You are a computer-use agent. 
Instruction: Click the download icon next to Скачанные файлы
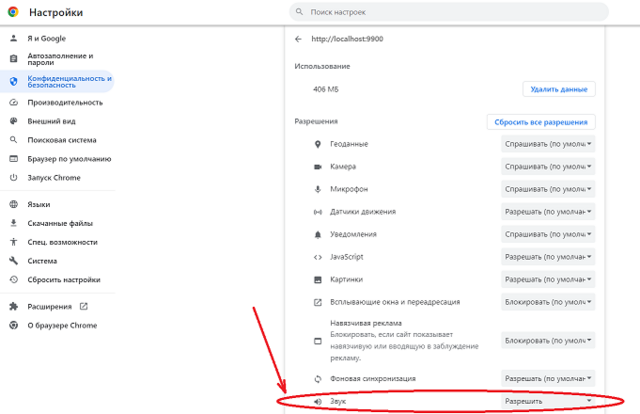point(13,223)
